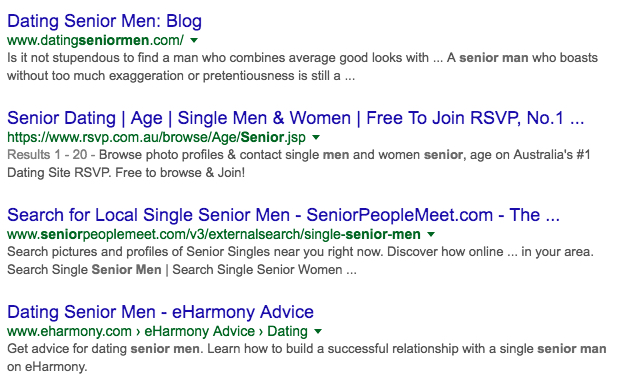Expand dropdown arrow next to eharmony.com breadcrumb

pyautogui.click(x=318, y=332)
